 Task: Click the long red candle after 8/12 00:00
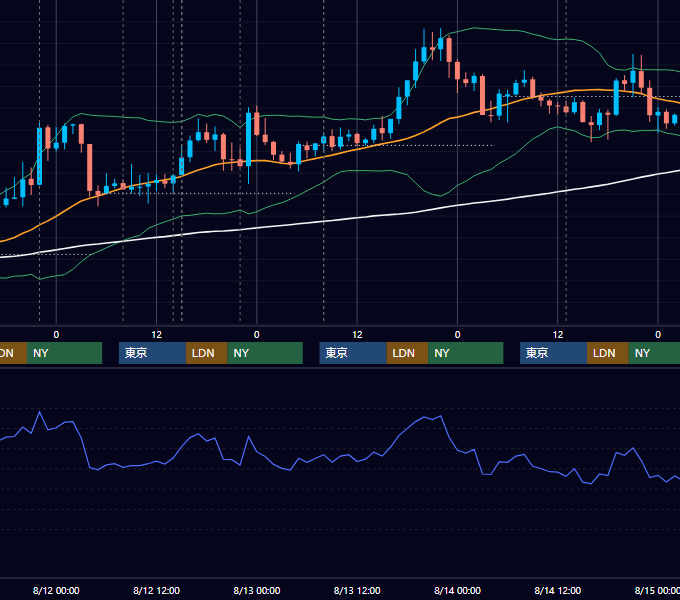point(90,168)
